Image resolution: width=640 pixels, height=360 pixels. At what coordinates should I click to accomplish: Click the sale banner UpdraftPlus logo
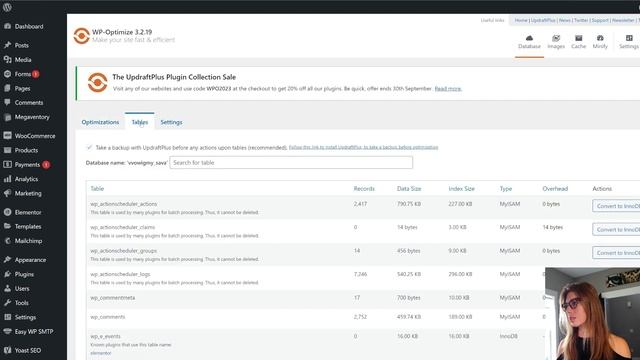tap(98, 82)
